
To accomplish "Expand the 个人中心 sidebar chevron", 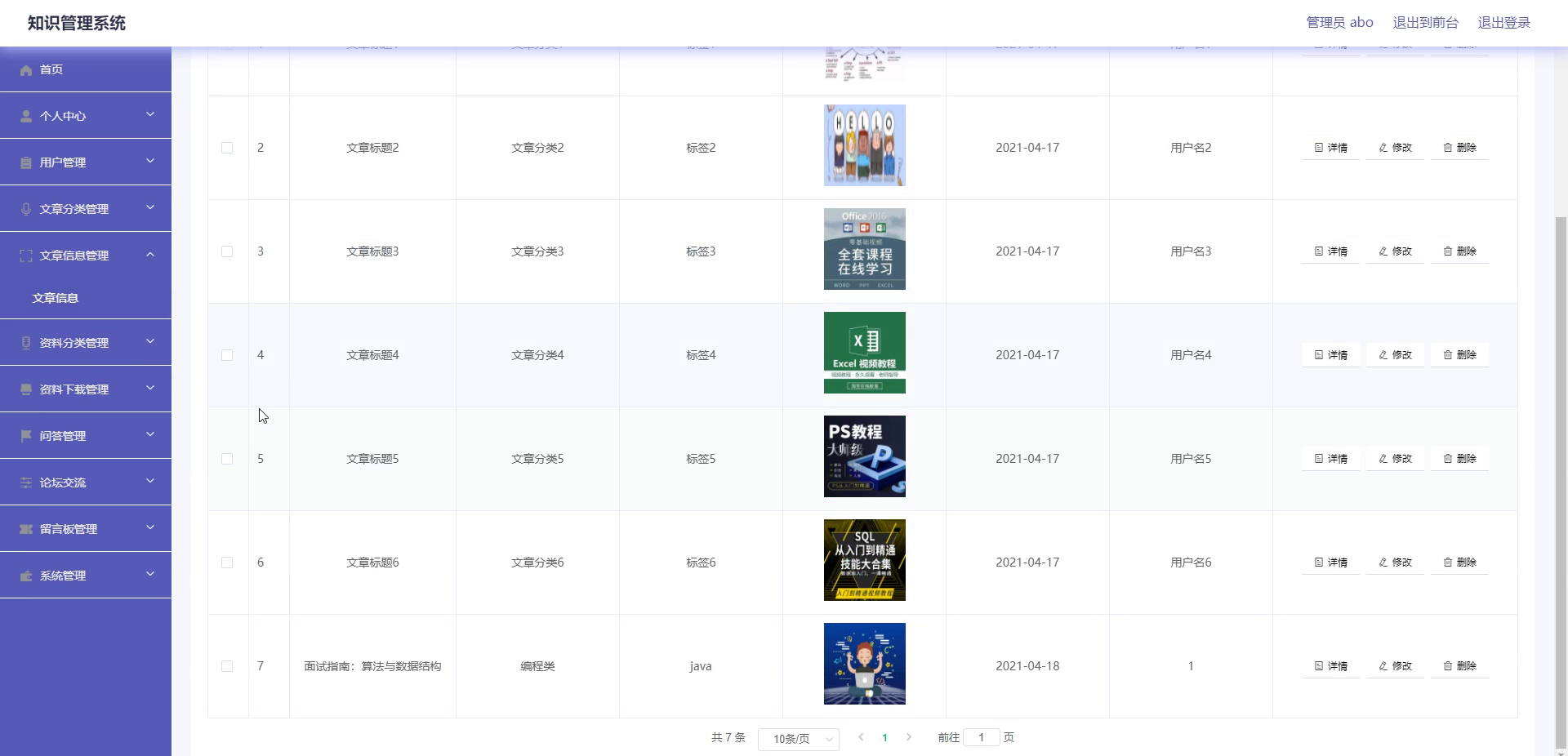I will 150,114.
